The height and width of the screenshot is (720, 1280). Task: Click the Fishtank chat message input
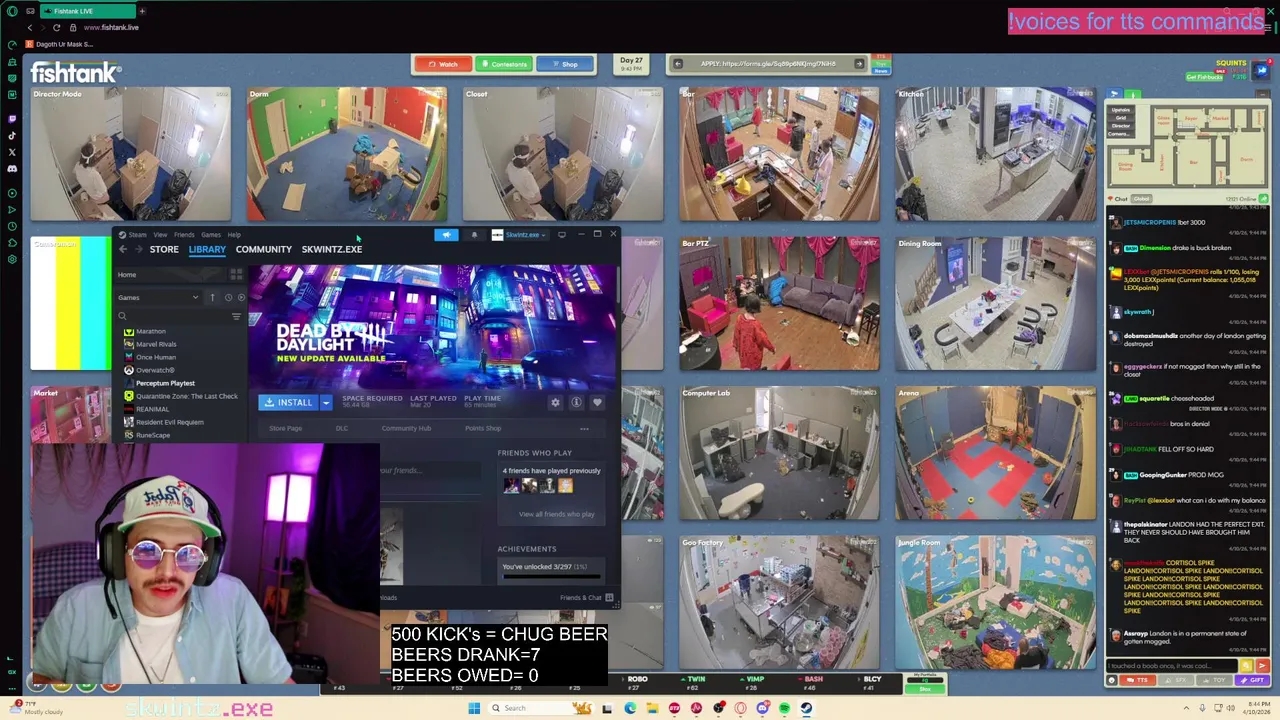click(x=1172, y=665)
